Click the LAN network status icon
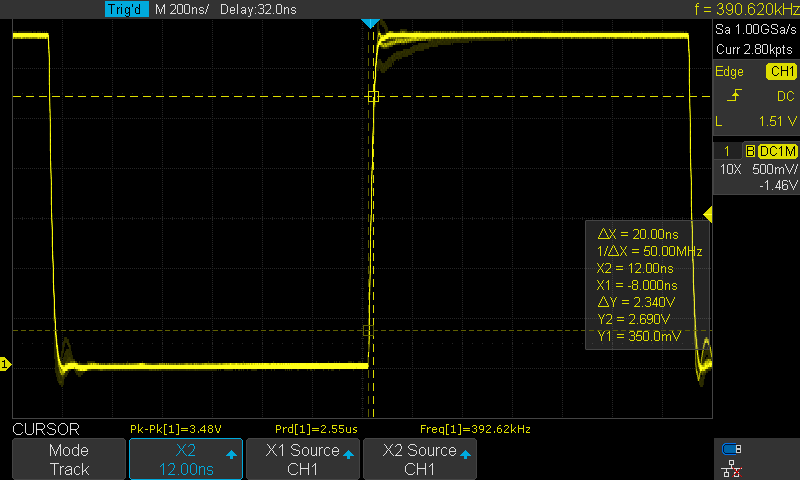The image size is (800, 480). 732,466
